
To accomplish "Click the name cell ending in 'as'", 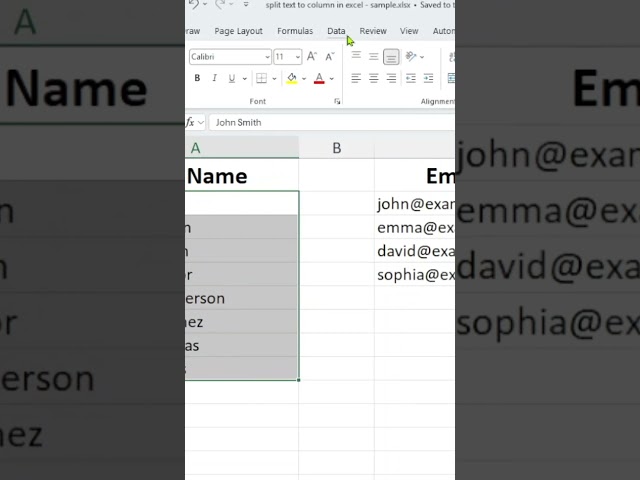I will (x=242, y=345).
